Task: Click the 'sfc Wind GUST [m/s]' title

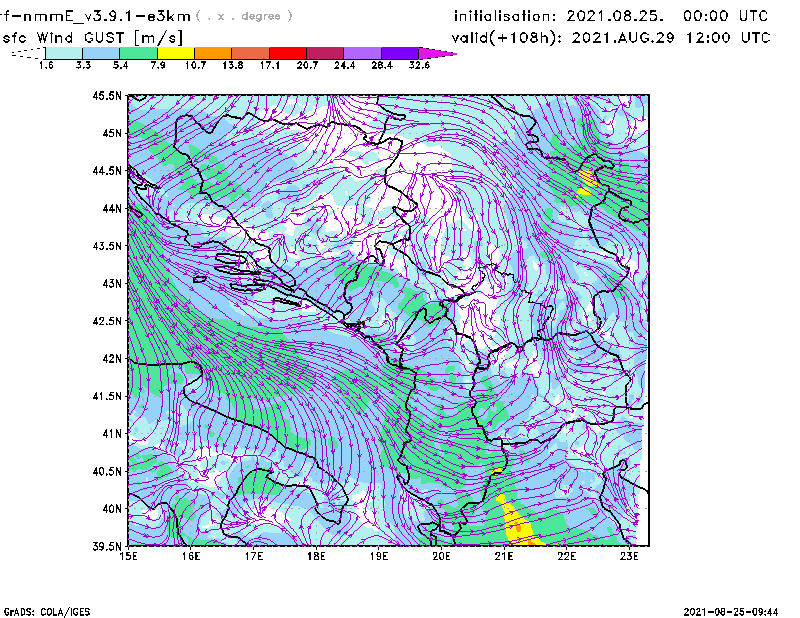Action: [92, 38]
